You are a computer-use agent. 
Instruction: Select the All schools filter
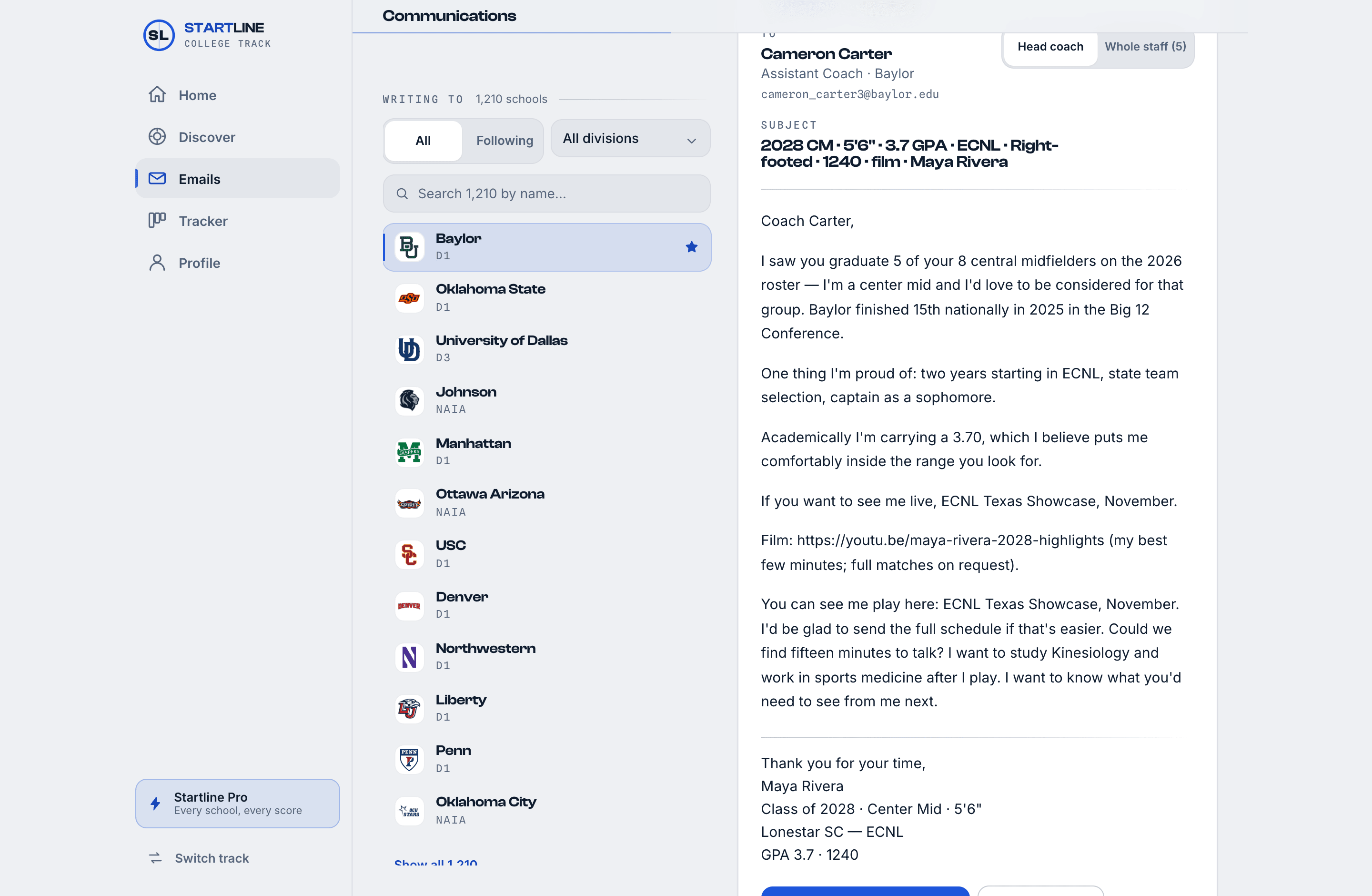click(x=423, y=141)
